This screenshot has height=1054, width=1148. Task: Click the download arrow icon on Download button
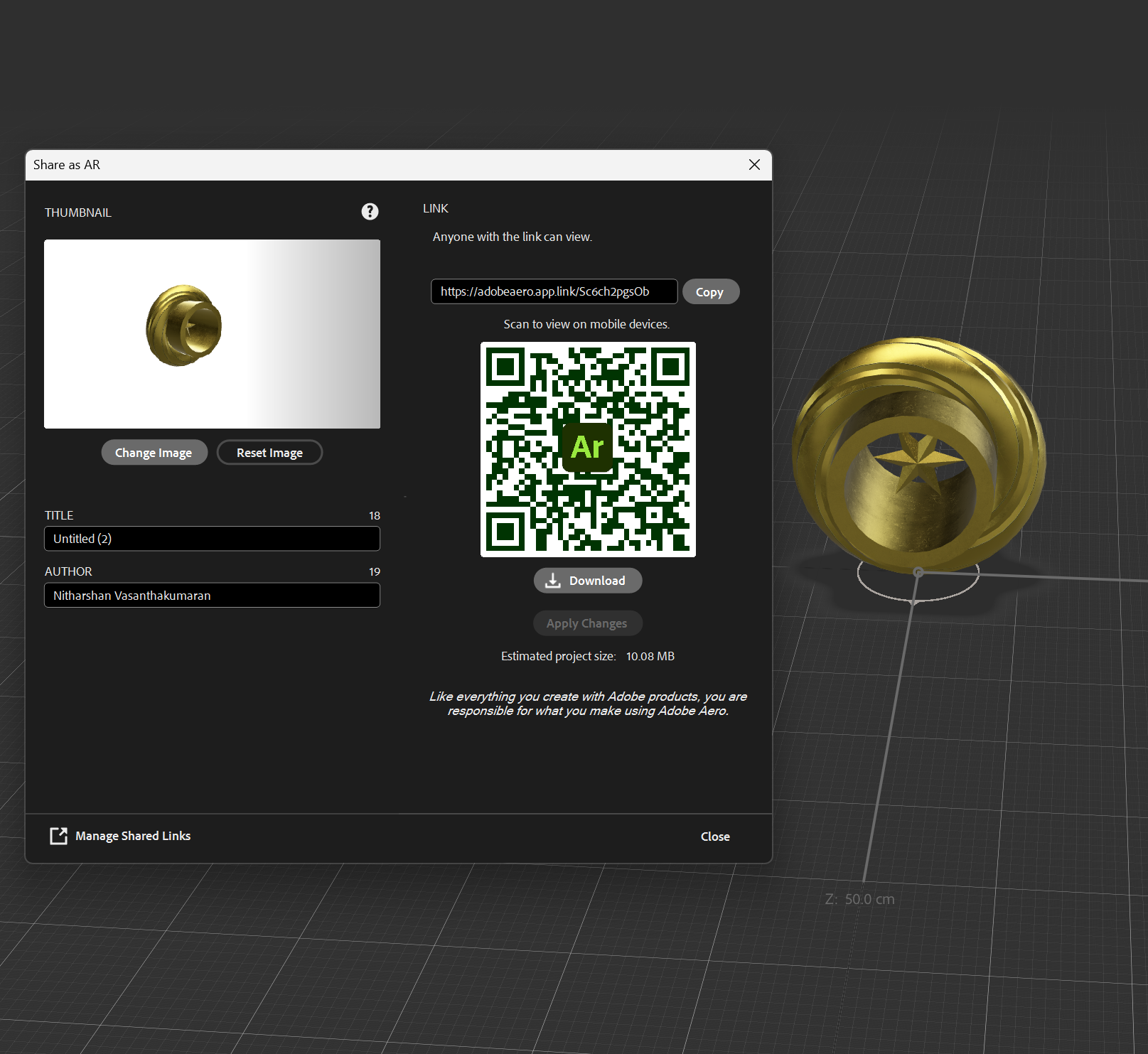(x=553, y=580)
